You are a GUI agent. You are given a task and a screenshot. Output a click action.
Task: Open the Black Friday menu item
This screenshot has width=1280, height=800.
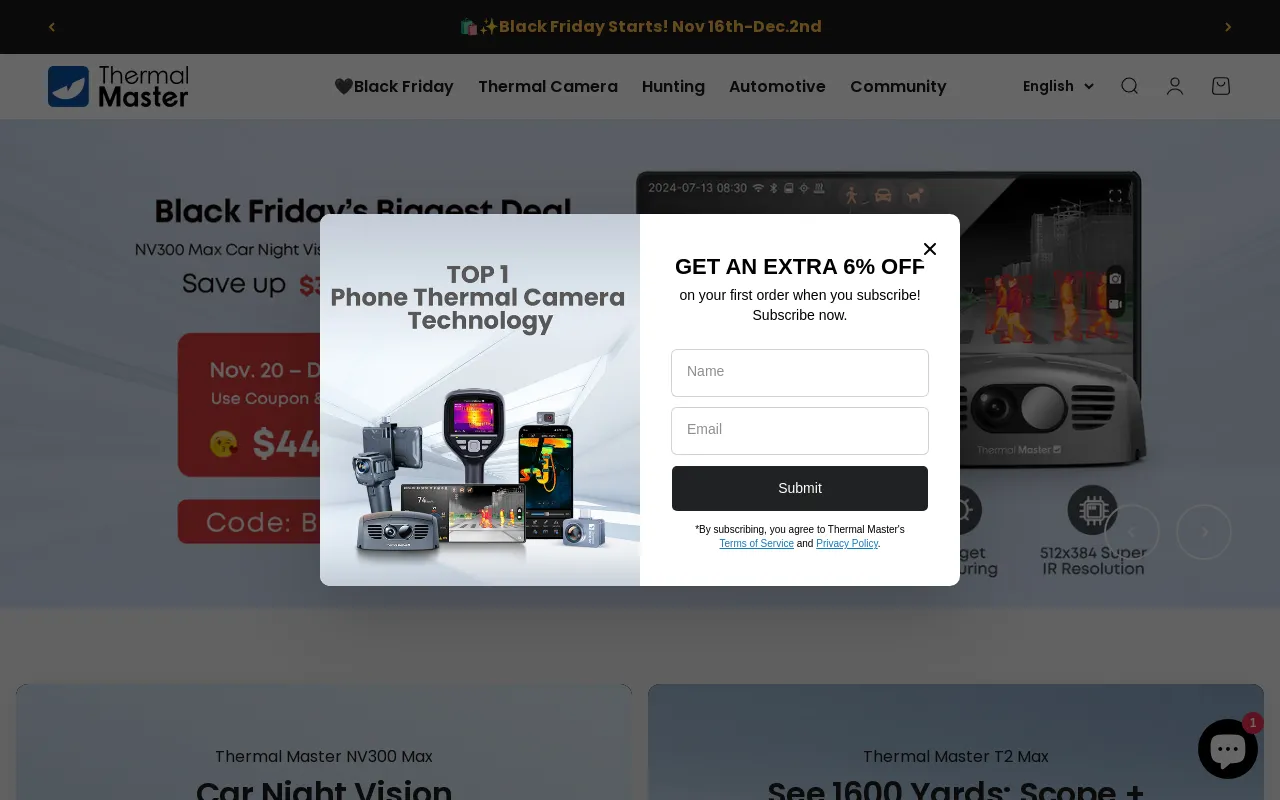click(394, 86)
